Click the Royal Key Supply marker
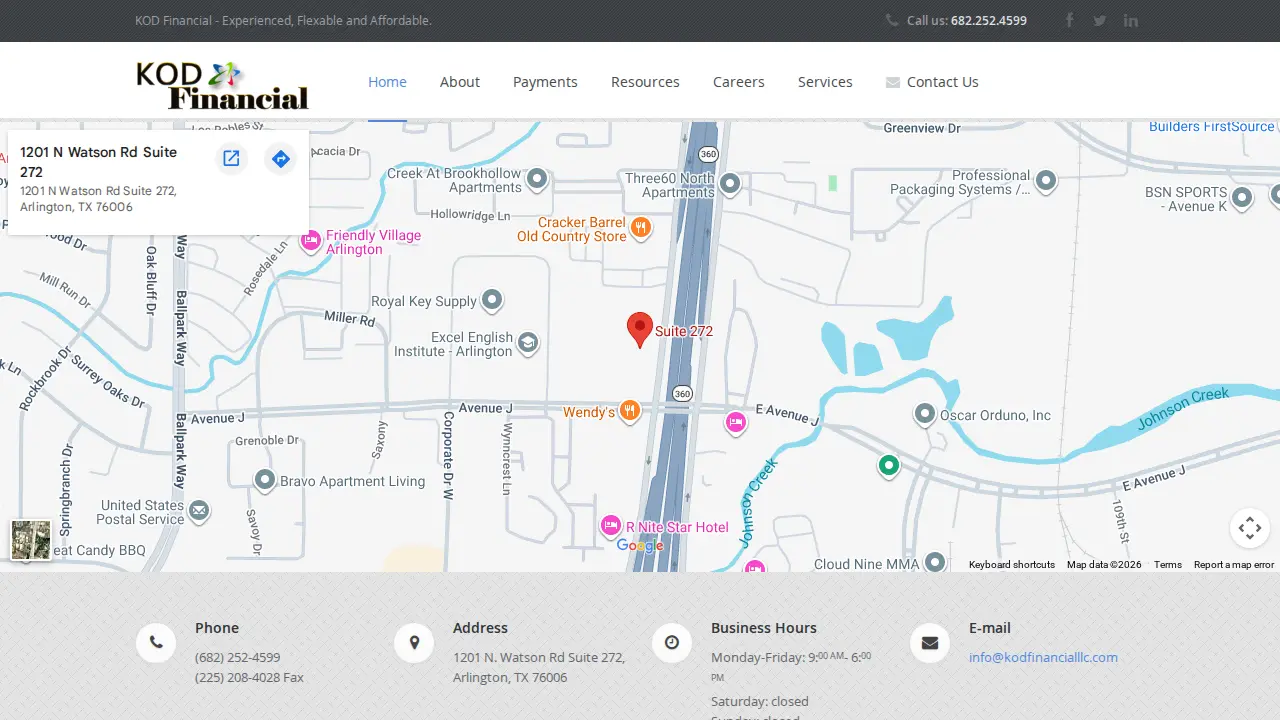This screenshot has width=1280, height=720. click(x=491, y=300)
